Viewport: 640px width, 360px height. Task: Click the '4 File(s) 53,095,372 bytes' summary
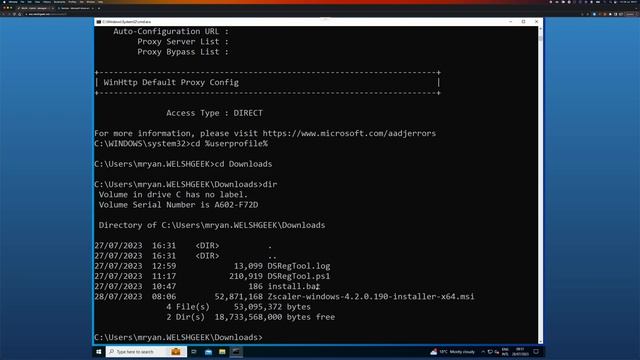pos(238,307)
